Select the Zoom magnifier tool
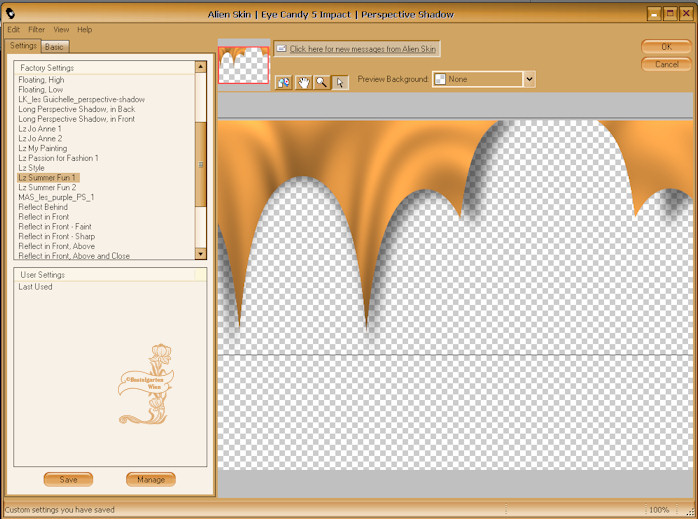Viewport: 698px width, 519px height. tap(321, 82)
